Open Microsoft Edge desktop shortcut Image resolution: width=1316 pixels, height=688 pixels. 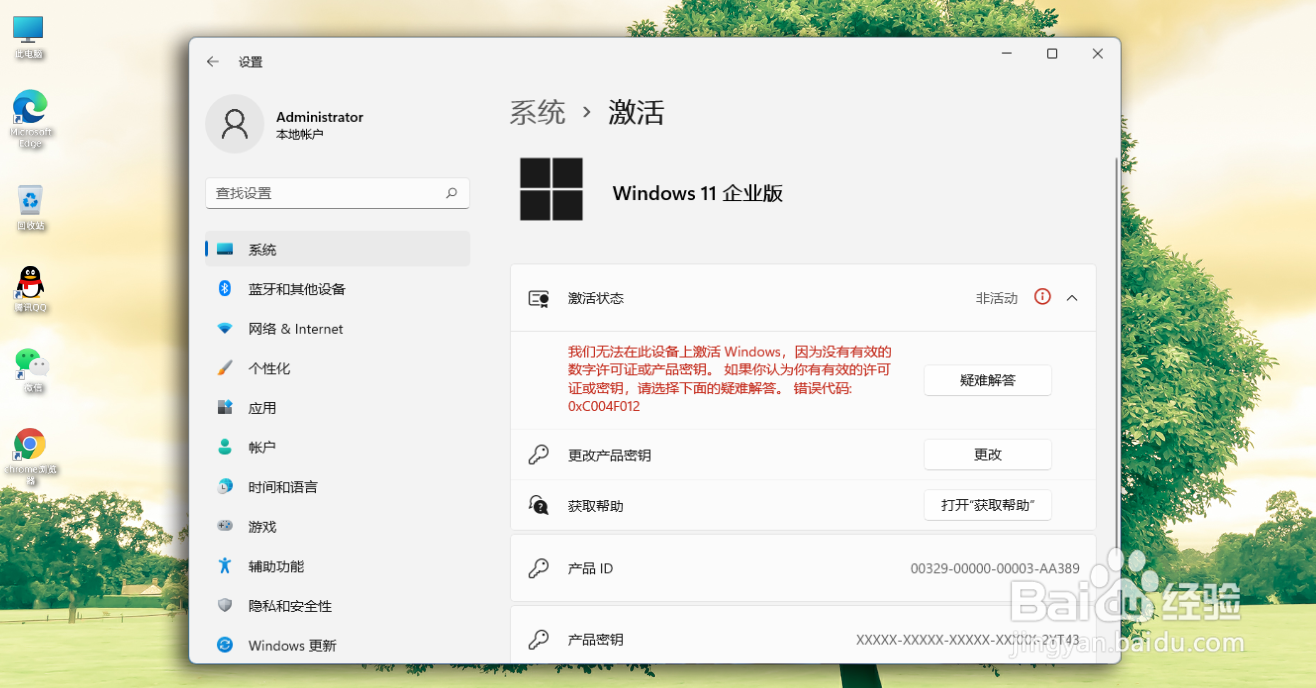coord(30,118)
